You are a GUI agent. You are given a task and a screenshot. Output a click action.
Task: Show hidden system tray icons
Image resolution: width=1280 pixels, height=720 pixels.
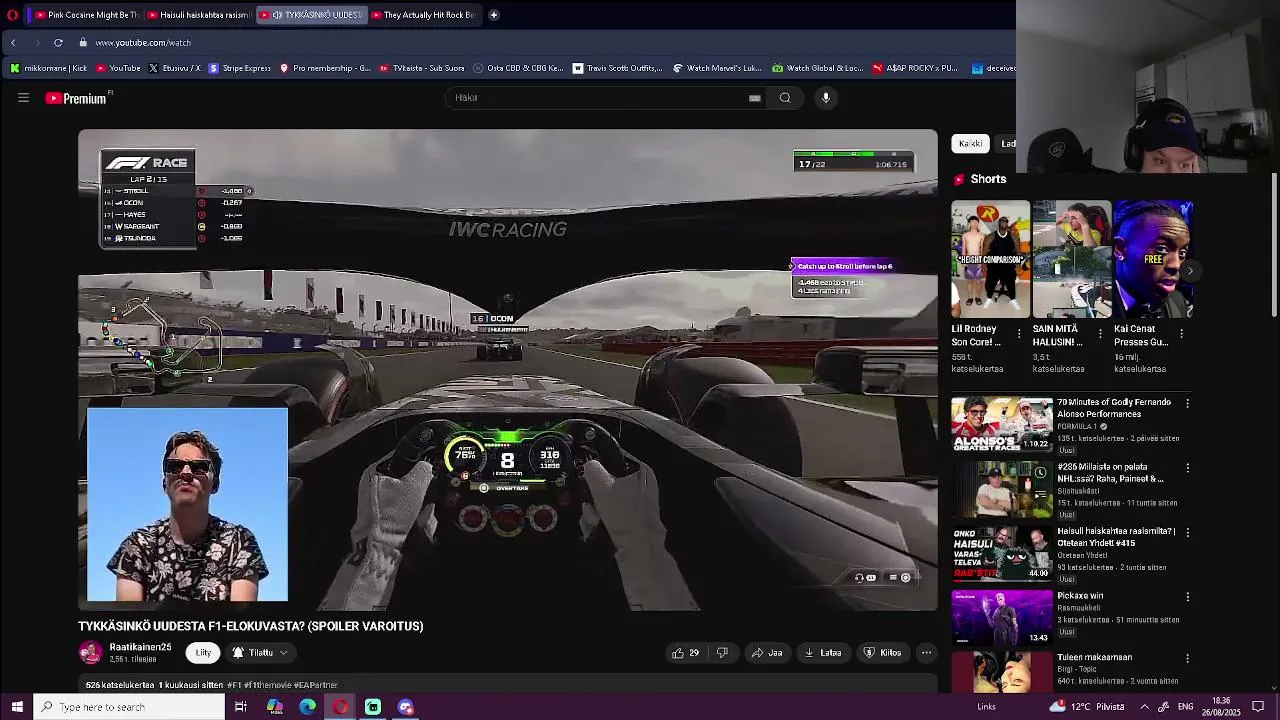(1144, 707)
